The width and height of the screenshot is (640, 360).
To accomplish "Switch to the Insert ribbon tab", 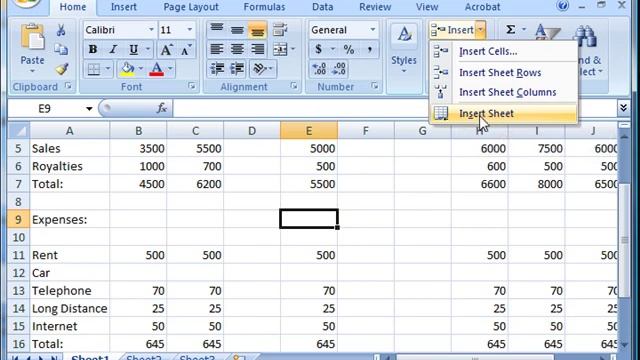I will coord(124,7).
